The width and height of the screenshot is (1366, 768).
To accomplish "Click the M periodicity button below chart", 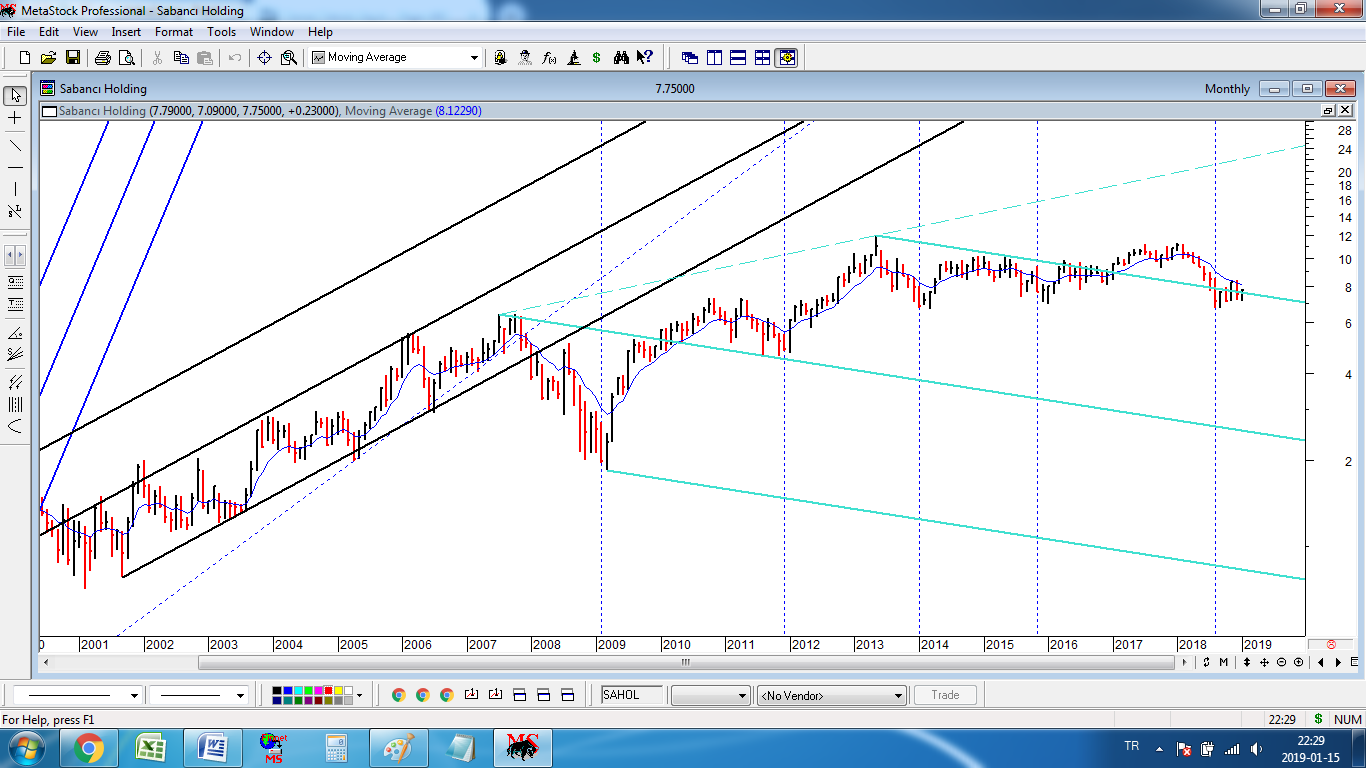I will coord(1224,662).
